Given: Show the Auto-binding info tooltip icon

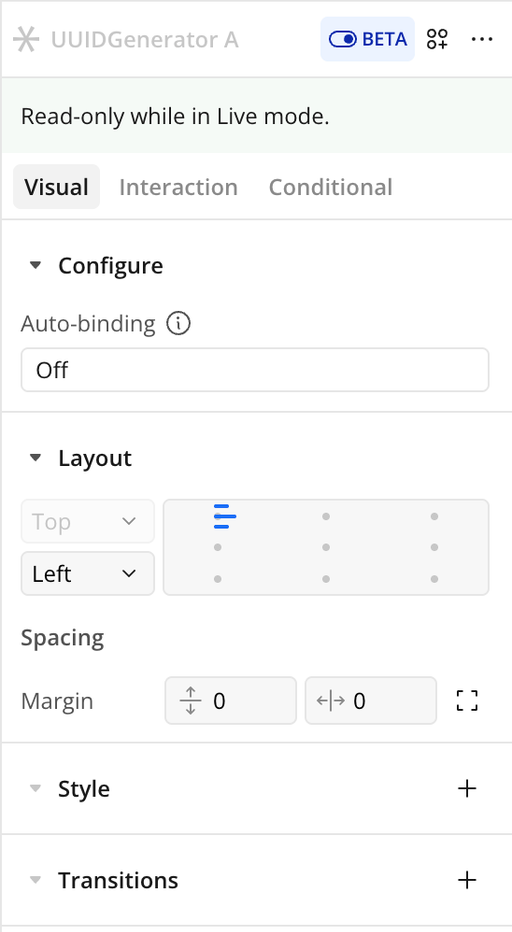Looking at the screenshot, I should tap(178, 324).
